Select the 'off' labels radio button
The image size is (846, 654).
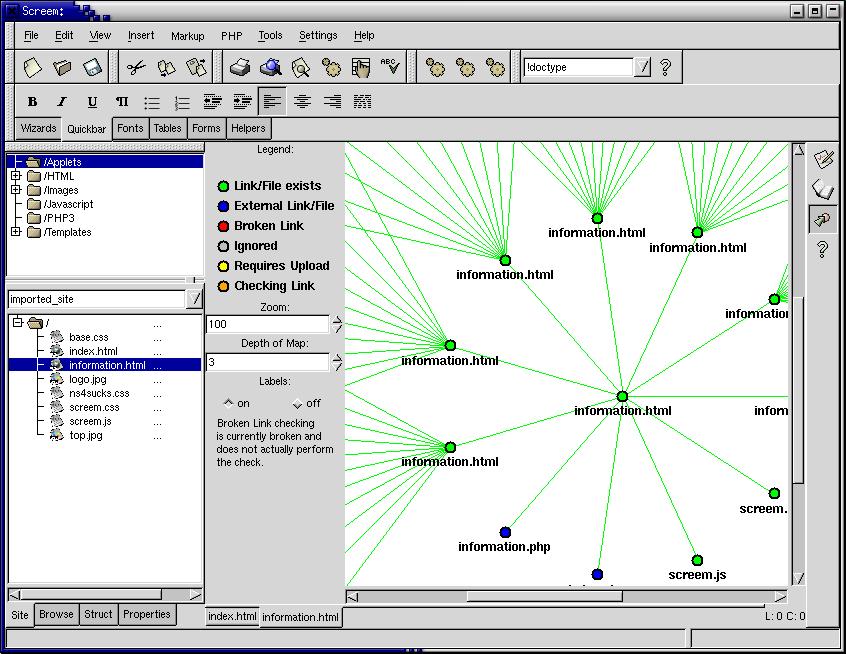[297, 404]
